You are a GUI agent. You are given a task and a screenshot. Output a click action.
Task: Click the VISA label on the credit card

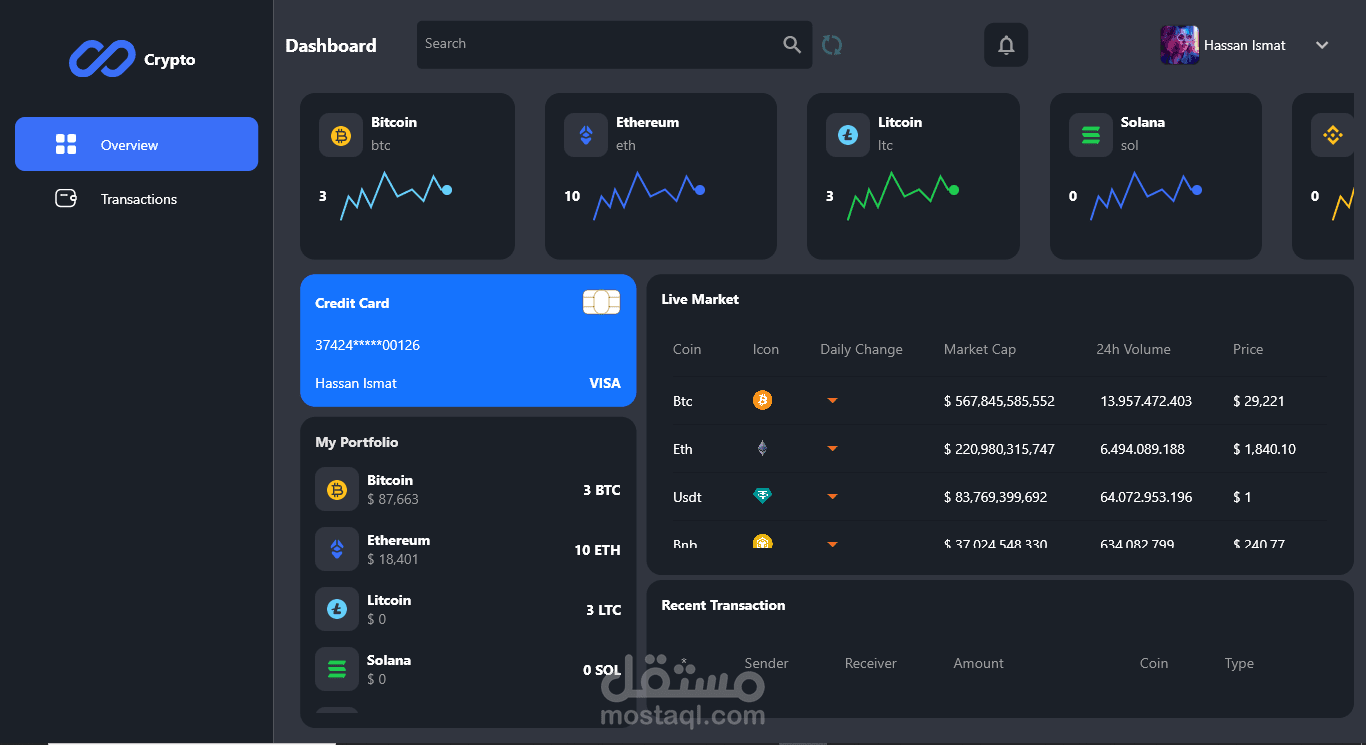(604, 383)
